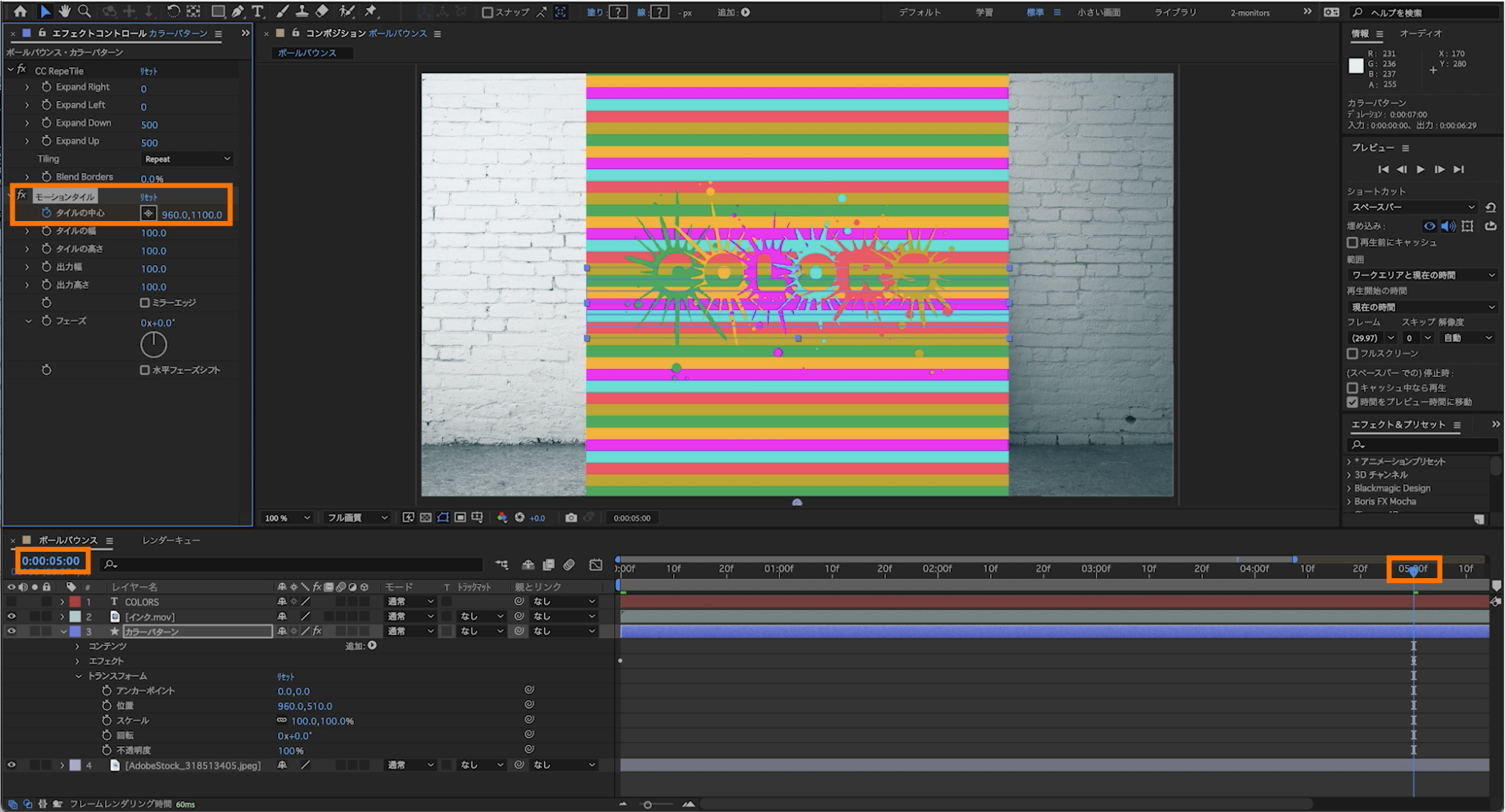This screenshot has height=812, width=1505.
Task: Click the COLORS layer red label swatch
Action: point(75,602)
